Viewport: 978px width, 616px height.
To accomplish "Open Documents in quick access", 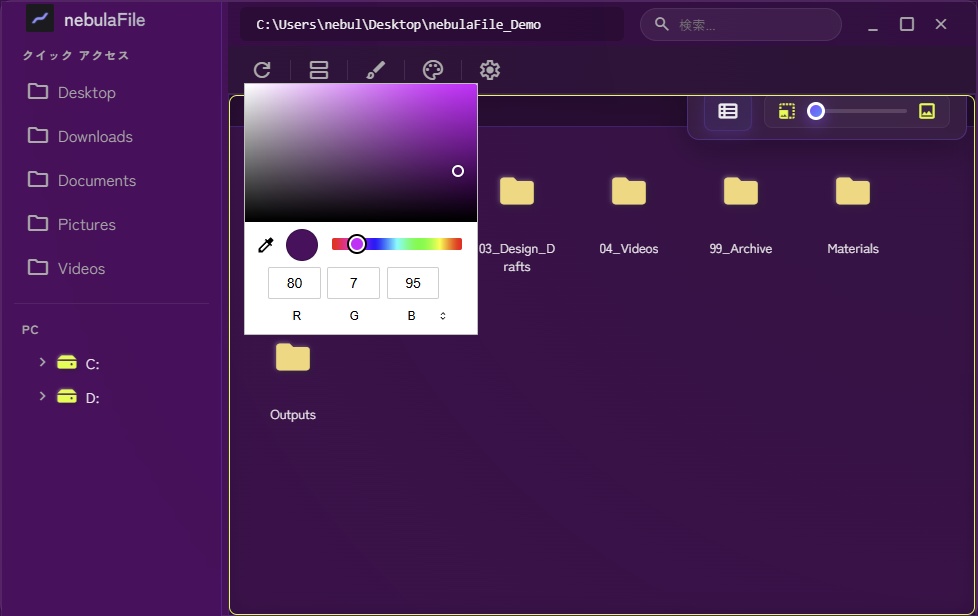I will [x=82, y=180].
